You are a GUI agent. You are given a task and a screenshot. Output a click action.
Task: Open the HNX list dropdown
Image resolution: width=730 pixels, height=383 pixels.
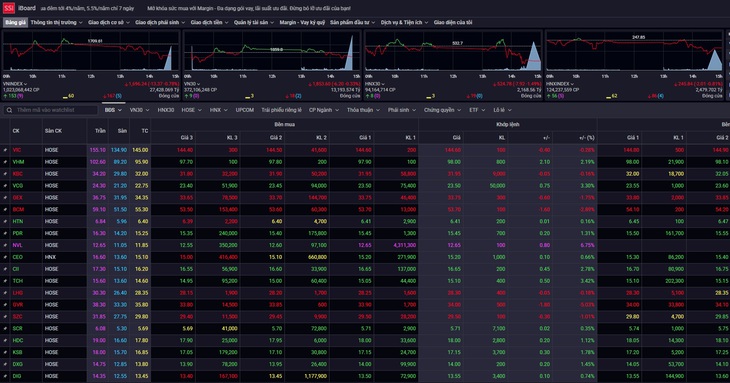(x=218, y=110)
